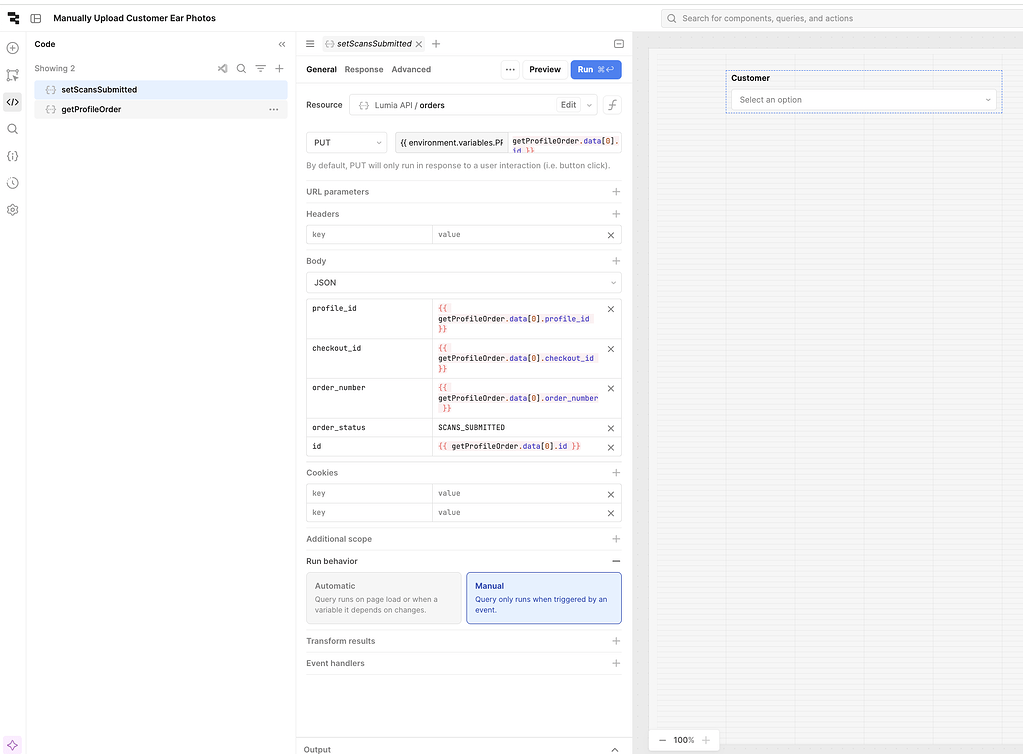
Task: Click the filter icon in Code panel
Action: click(x=260, y=69)
